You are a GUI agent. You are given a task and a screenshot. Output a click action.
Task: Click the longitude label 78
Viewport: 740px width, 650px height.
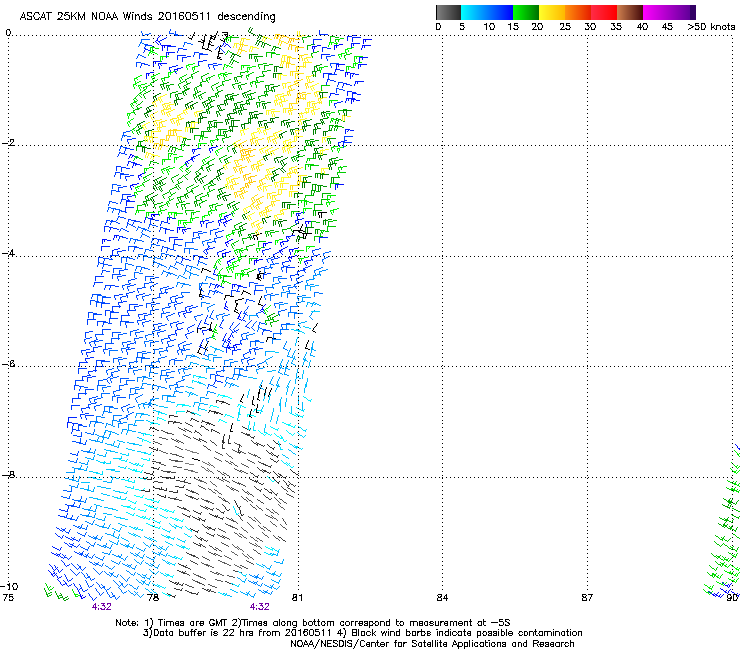pos(153,598)
